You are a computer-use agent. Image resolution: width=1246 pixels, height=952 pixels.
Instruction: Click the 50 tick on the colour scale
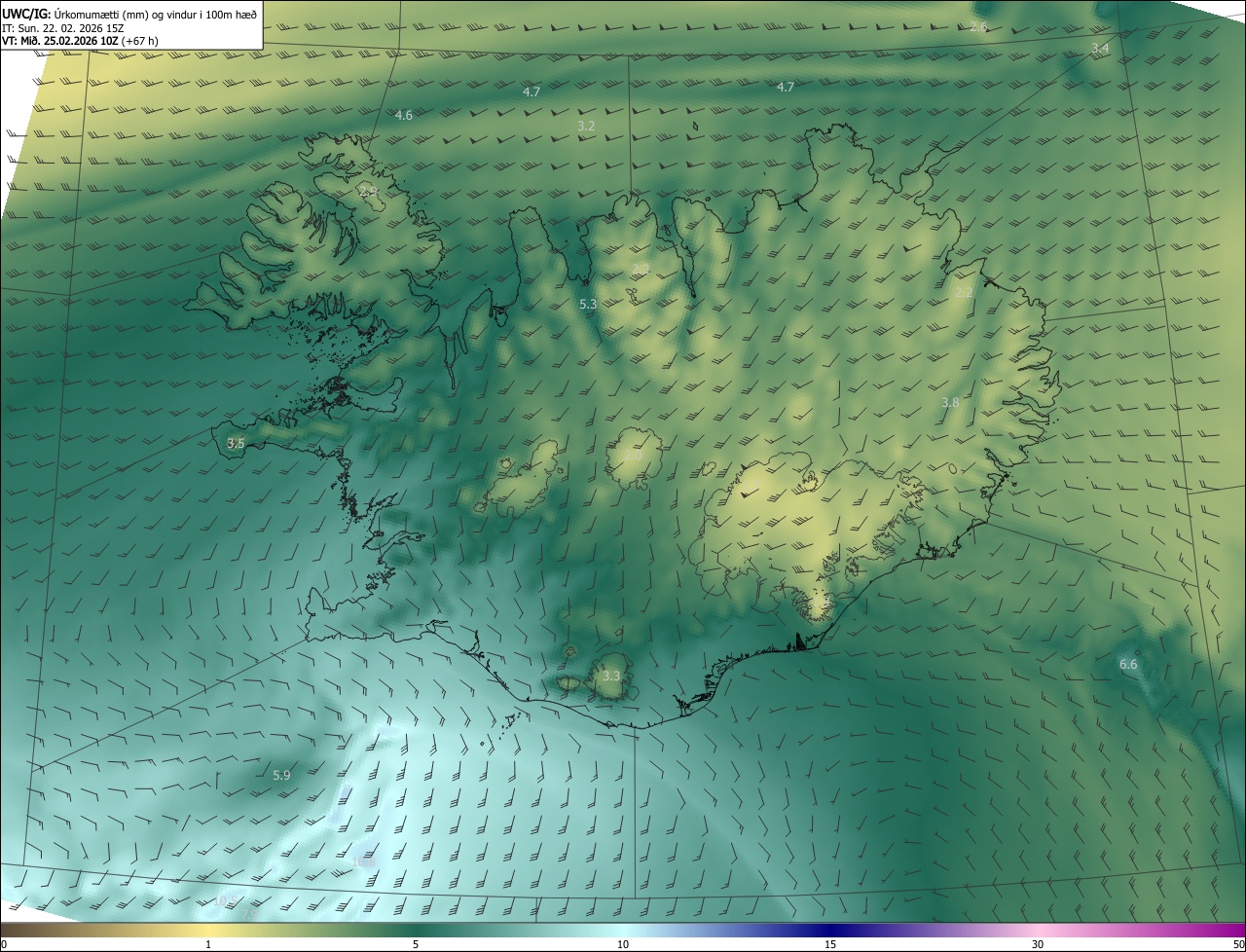[x=1237, y=944]
